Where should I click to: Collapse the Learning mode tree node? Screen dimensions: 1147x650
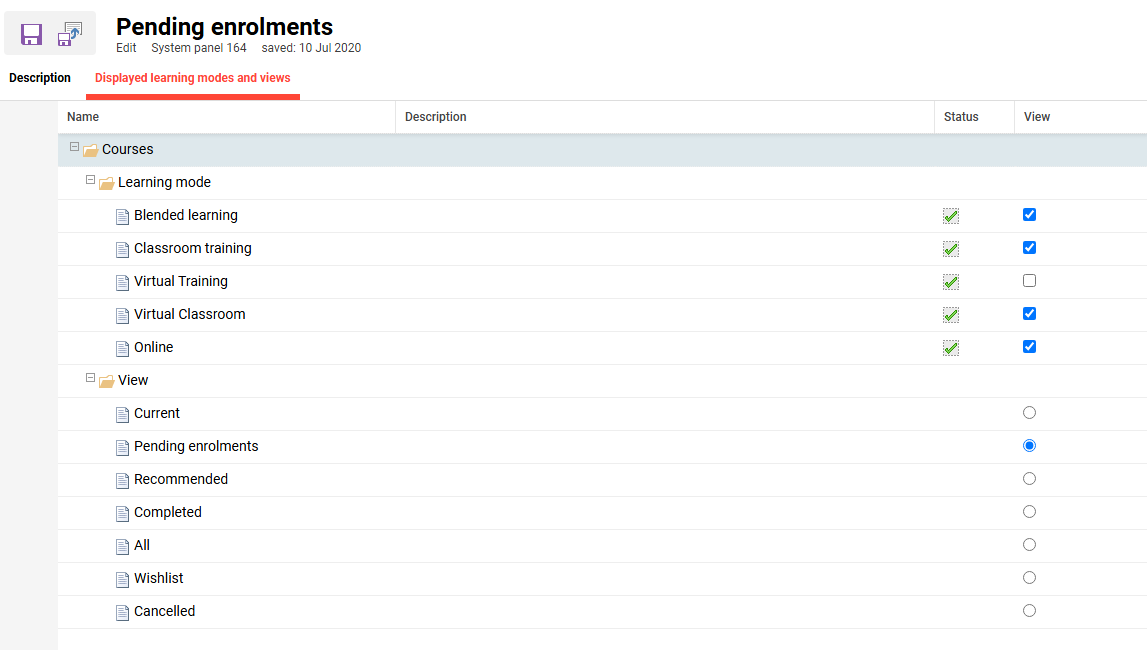pos(90,179)
